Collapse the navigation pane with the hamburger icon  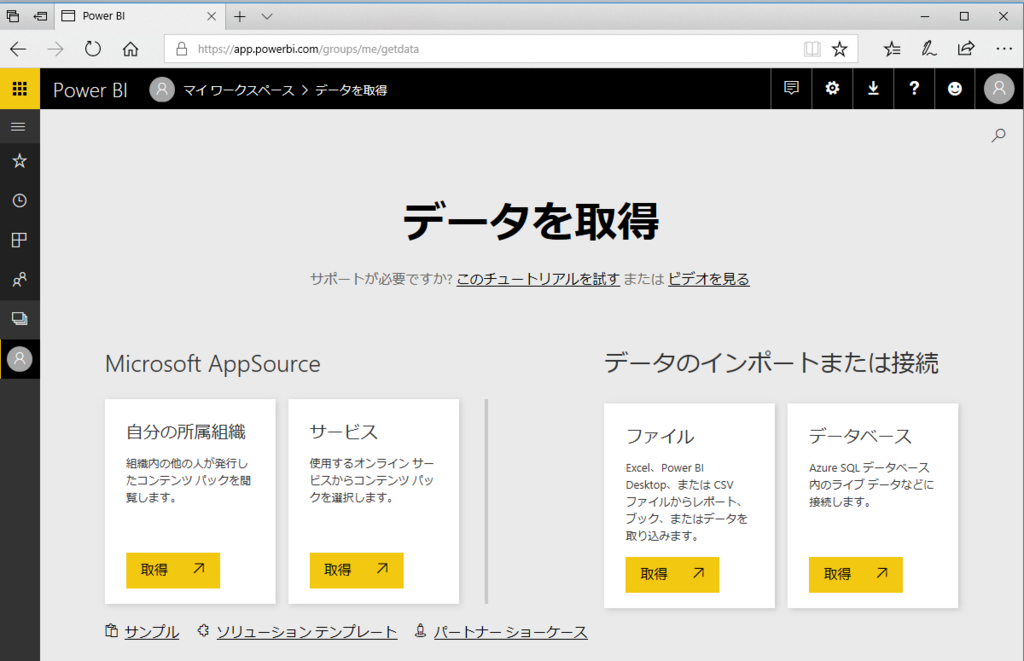[19, 126]
